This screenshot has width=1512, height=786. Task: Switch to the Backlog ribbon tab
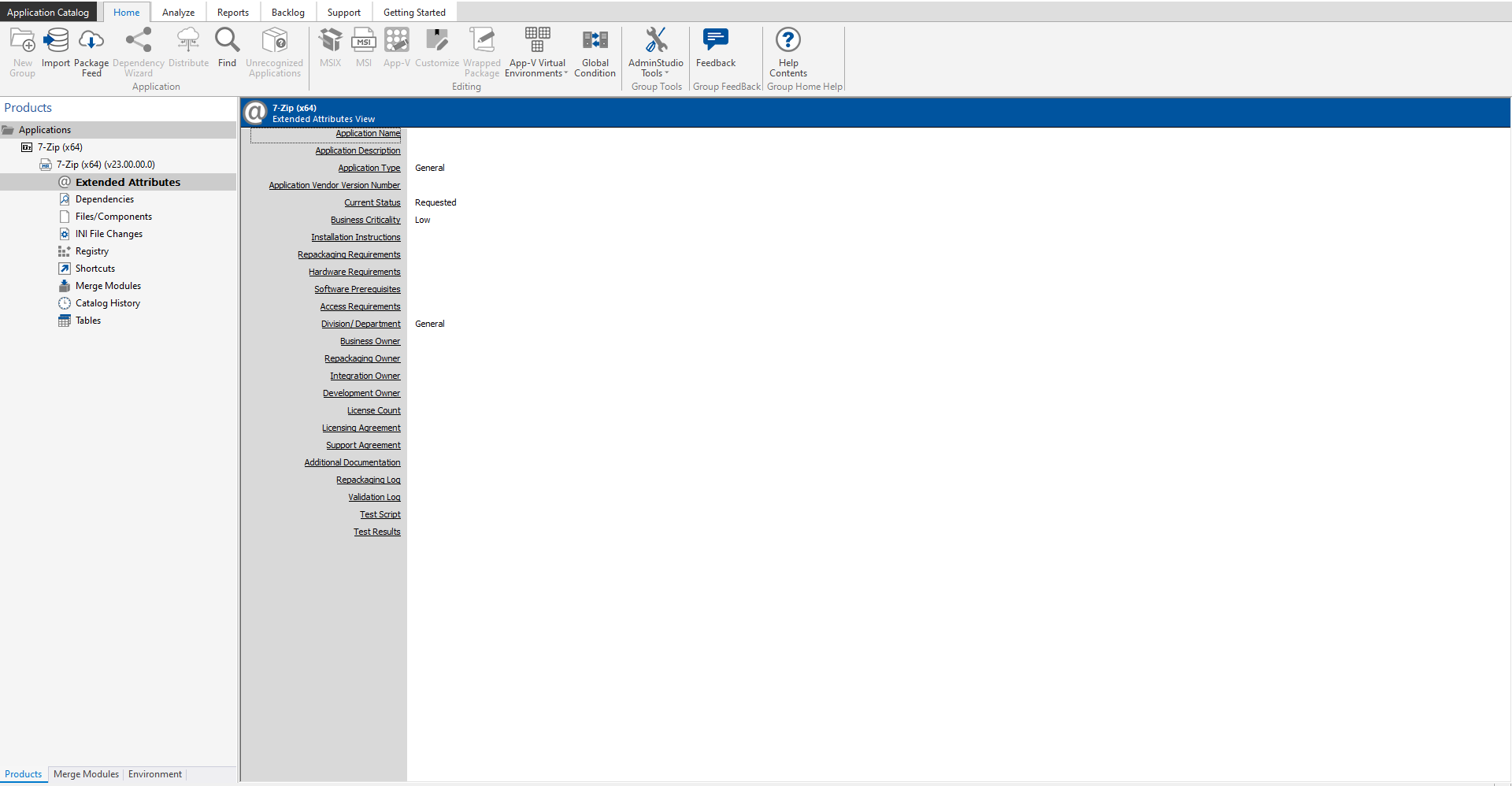pyautogui.click(x=288, y=12)
